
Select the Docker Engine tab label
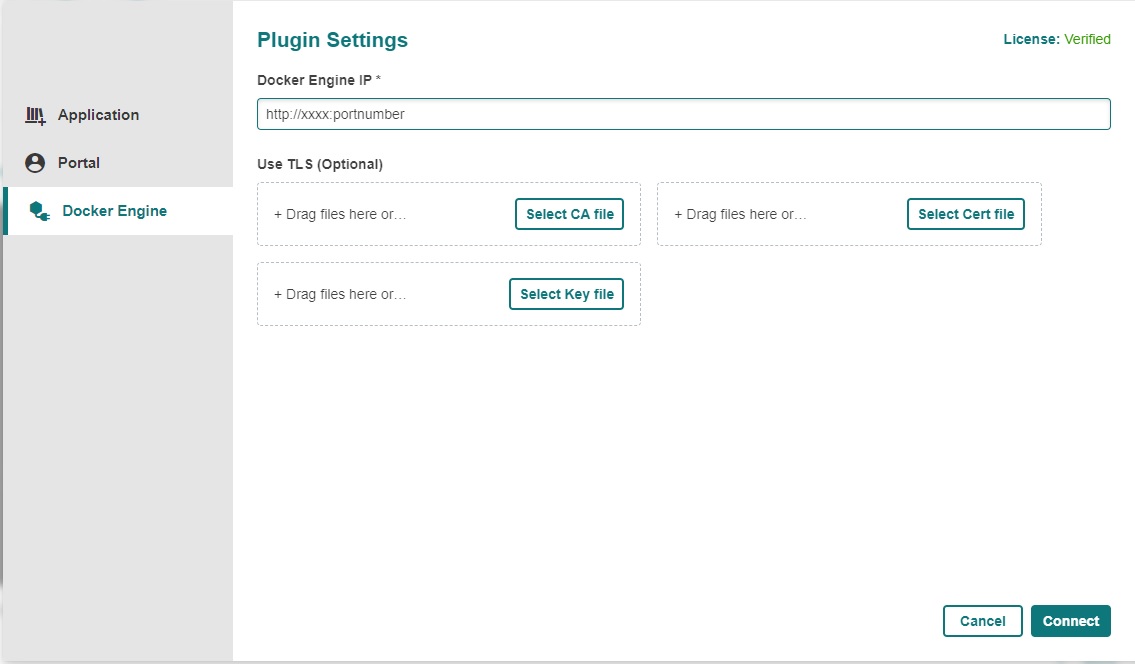pos(114,211)
